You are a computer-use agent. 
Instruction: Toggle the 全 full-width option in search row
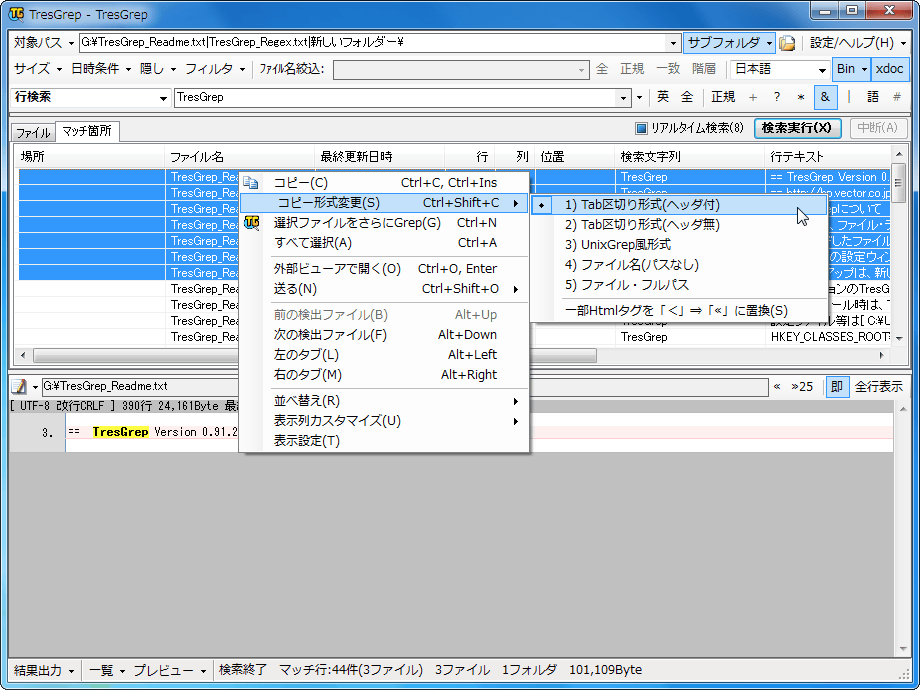click(x=686, y=97)
